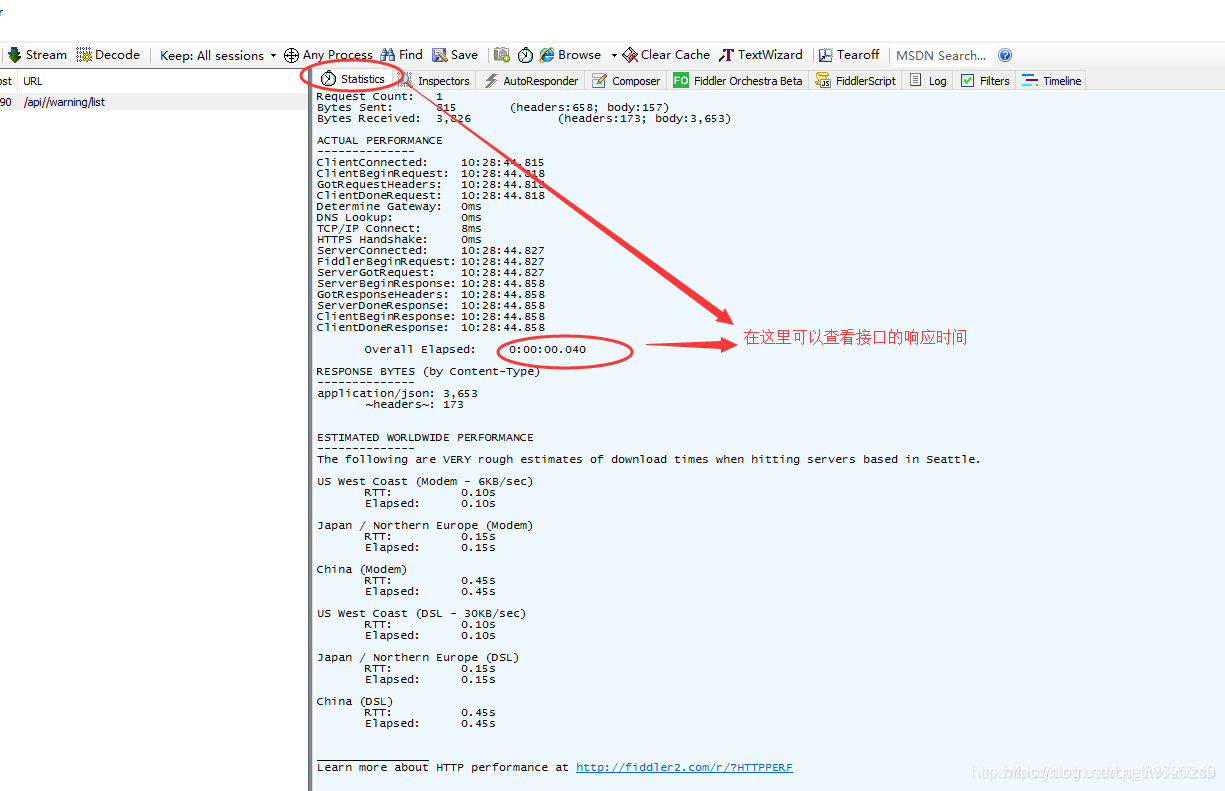Click the DNS Lookup 0ms line
Viewport: 1225px width, 791px height.
[399, 218]
